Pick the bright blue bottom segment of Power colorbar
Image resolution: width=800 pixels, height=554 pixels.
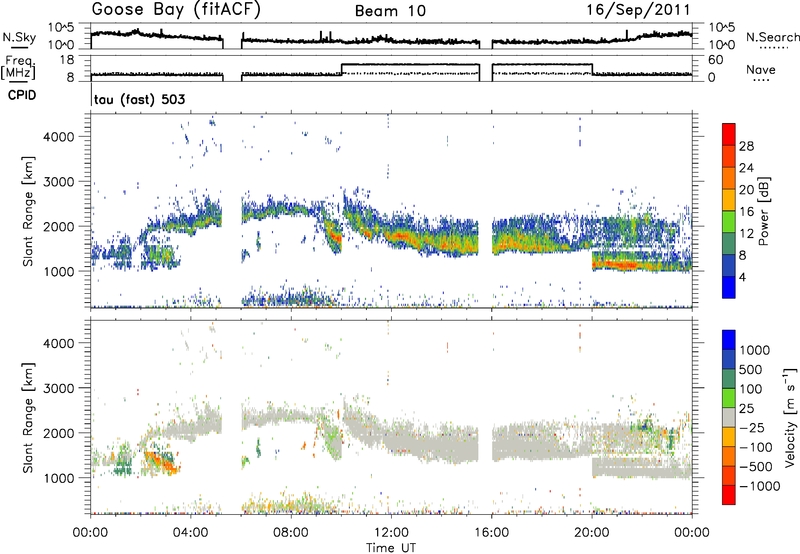pos(729,287)
